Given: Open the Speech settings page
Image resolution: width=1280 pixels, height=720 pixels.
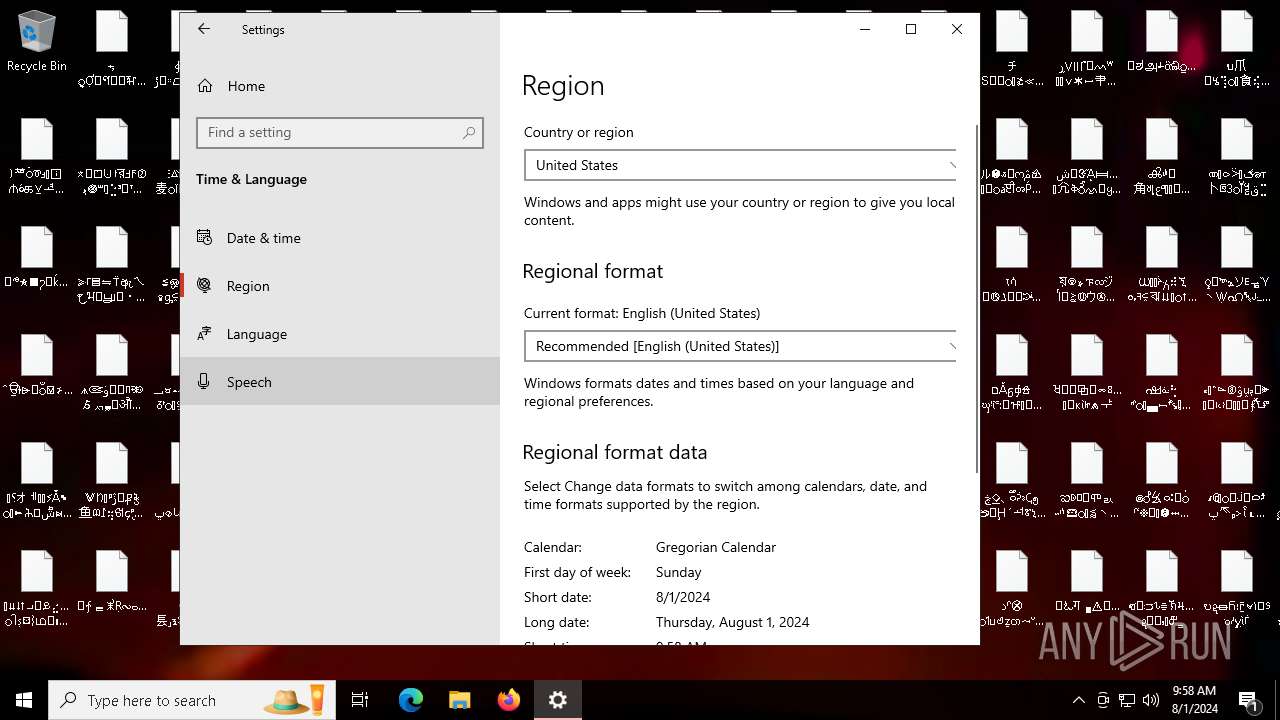Looking at the screenshot, I should (340, 382).
